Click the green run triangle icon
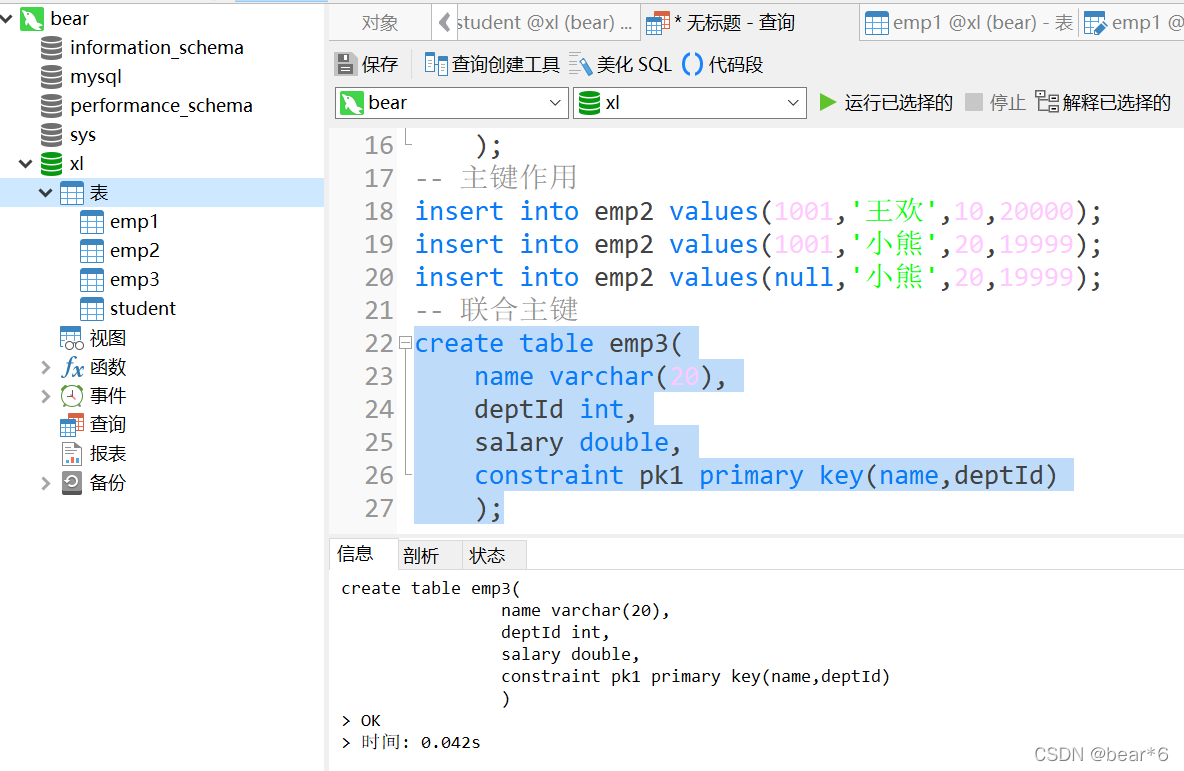The image size is (1184, 771). click(828, 102)
